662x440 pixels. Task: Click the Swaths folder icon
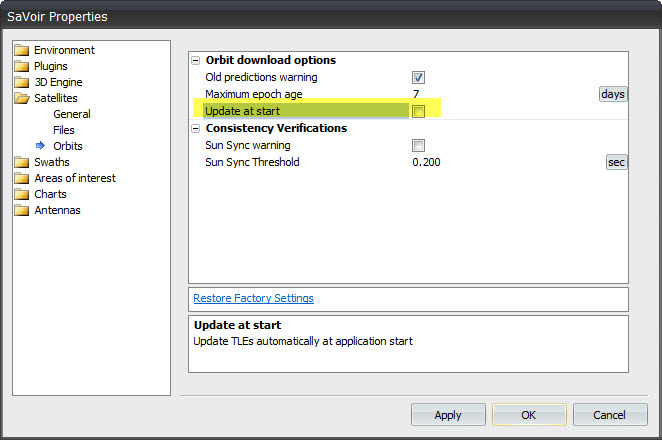(x=22, y=162)
